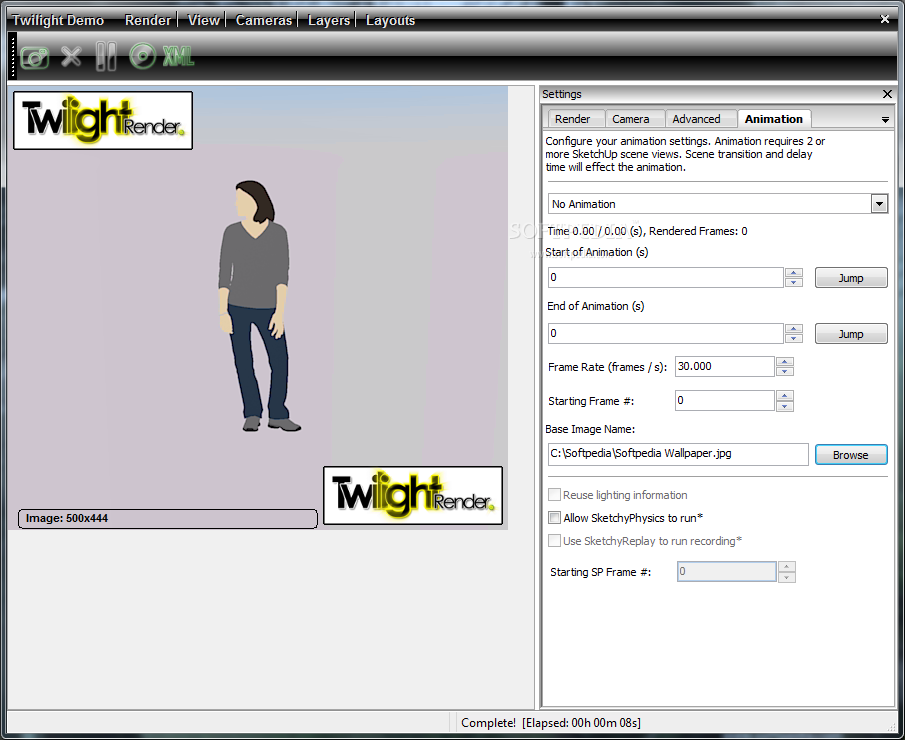Decrease Starting Frame # with down arrow

click(x=785, y=406)
